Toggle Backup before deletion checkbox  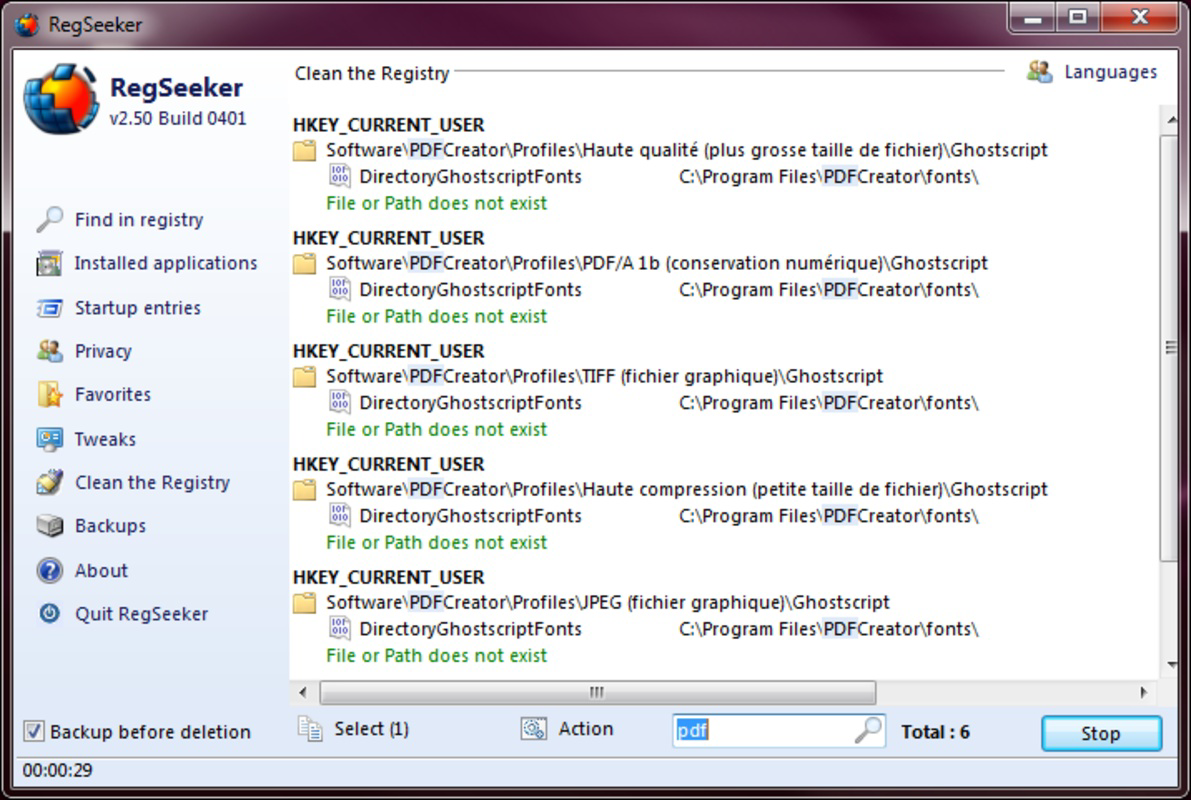33,731
